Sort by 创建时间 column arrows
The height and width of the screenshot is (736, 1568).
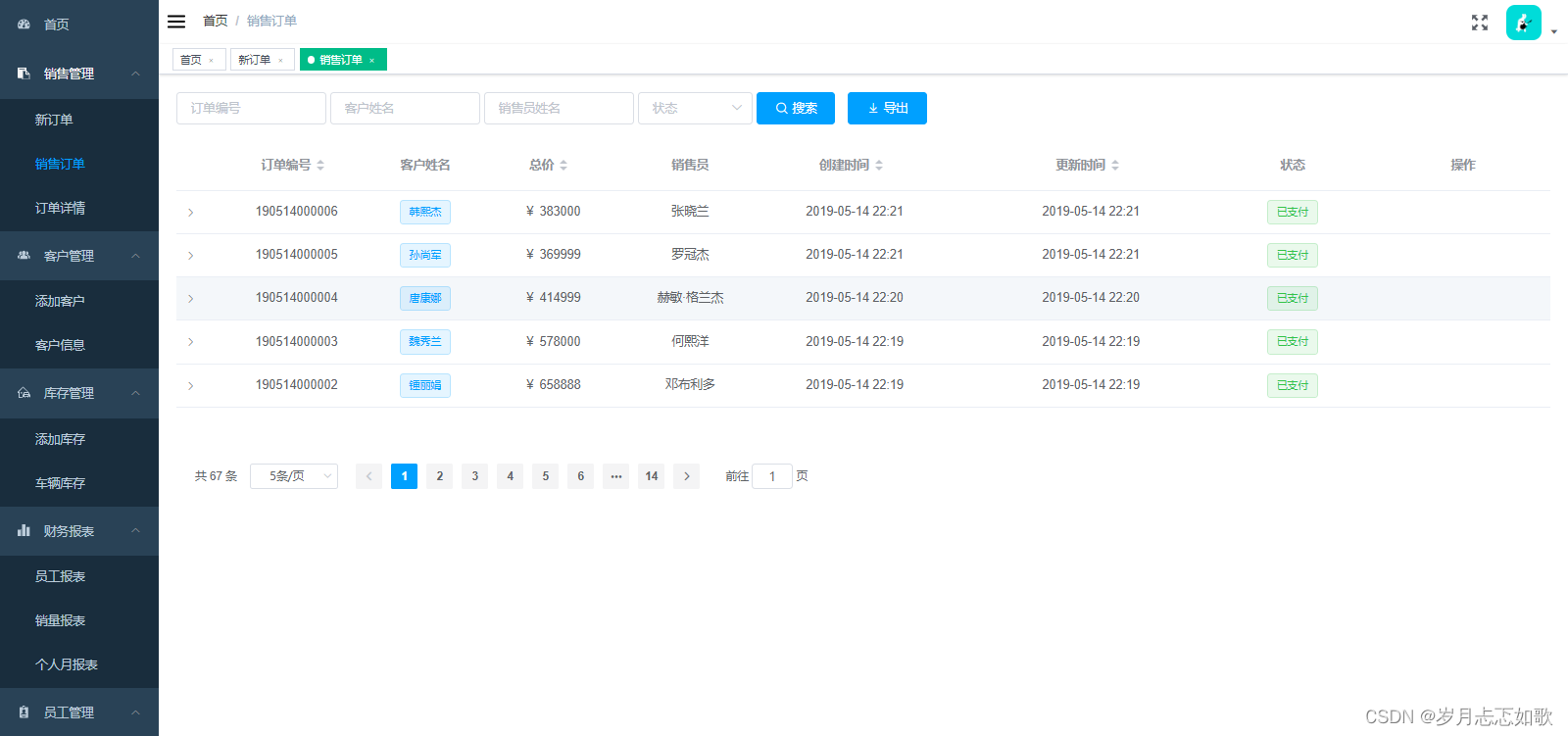tap(879, 166)
